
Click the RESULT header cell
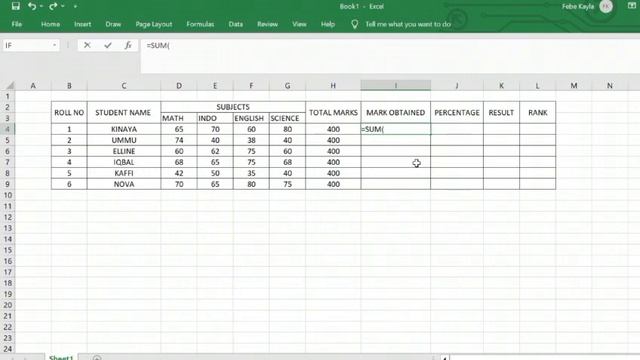501,113
